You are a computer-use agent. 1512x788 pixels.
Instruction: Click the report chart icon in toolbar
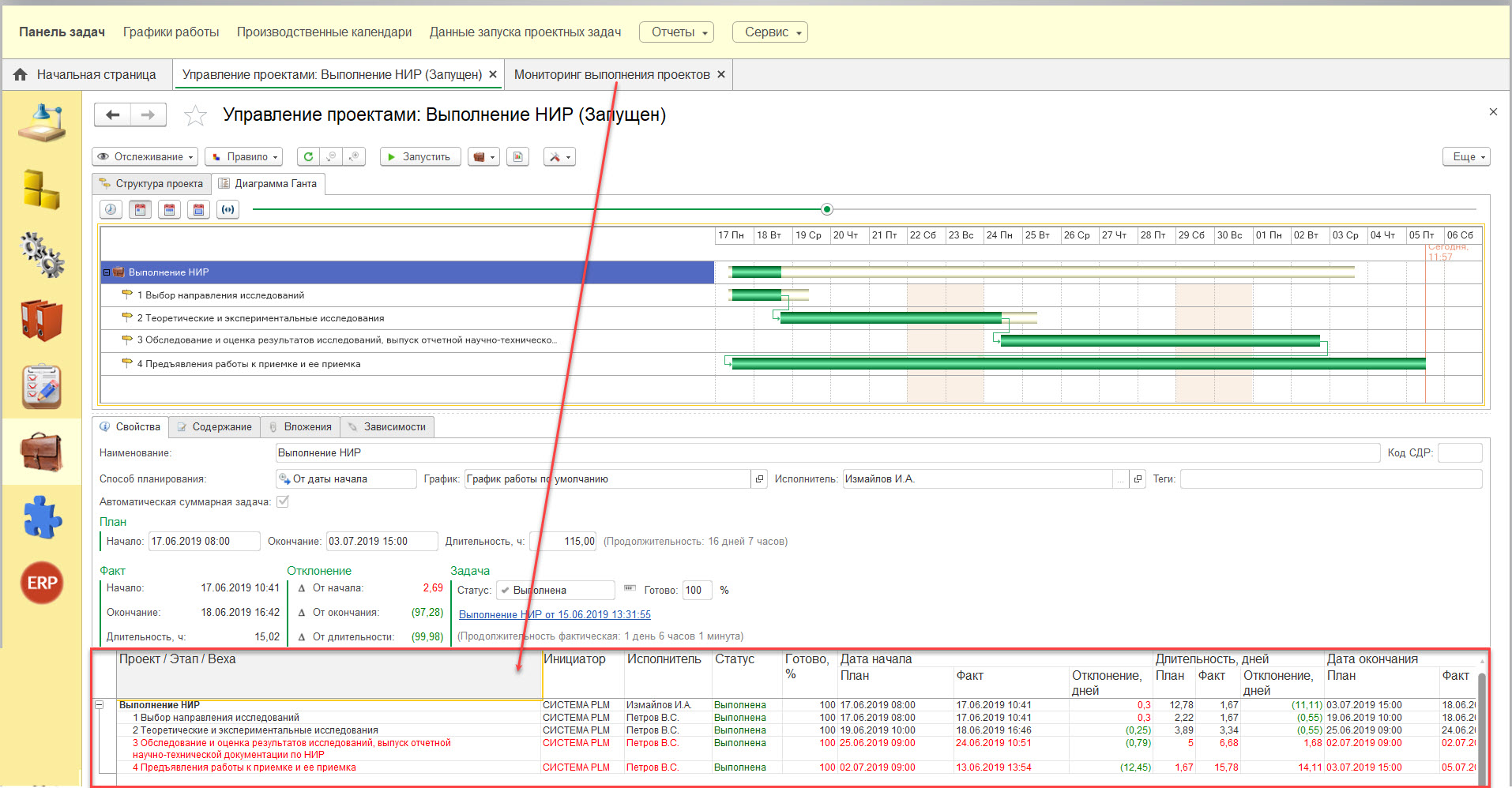point(517,157)
